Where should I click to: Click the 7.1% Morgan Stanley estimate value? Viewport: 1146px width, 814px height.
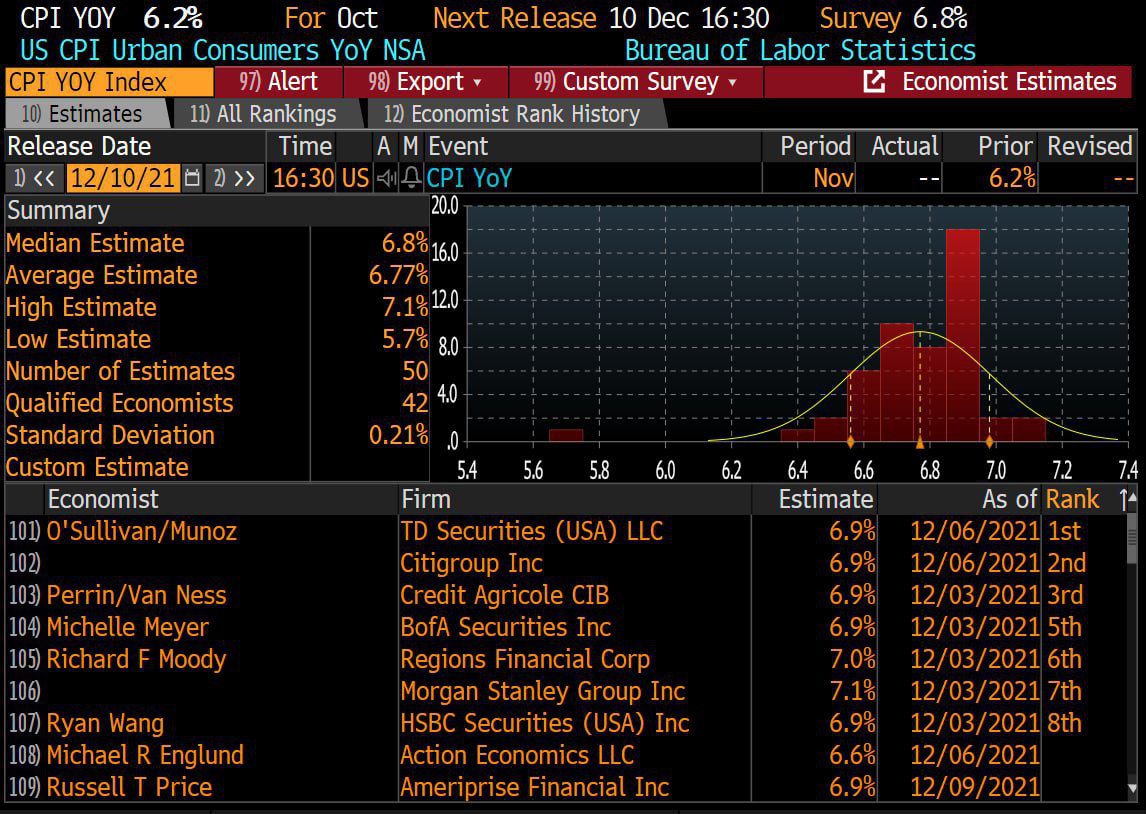tap(851, 692)
